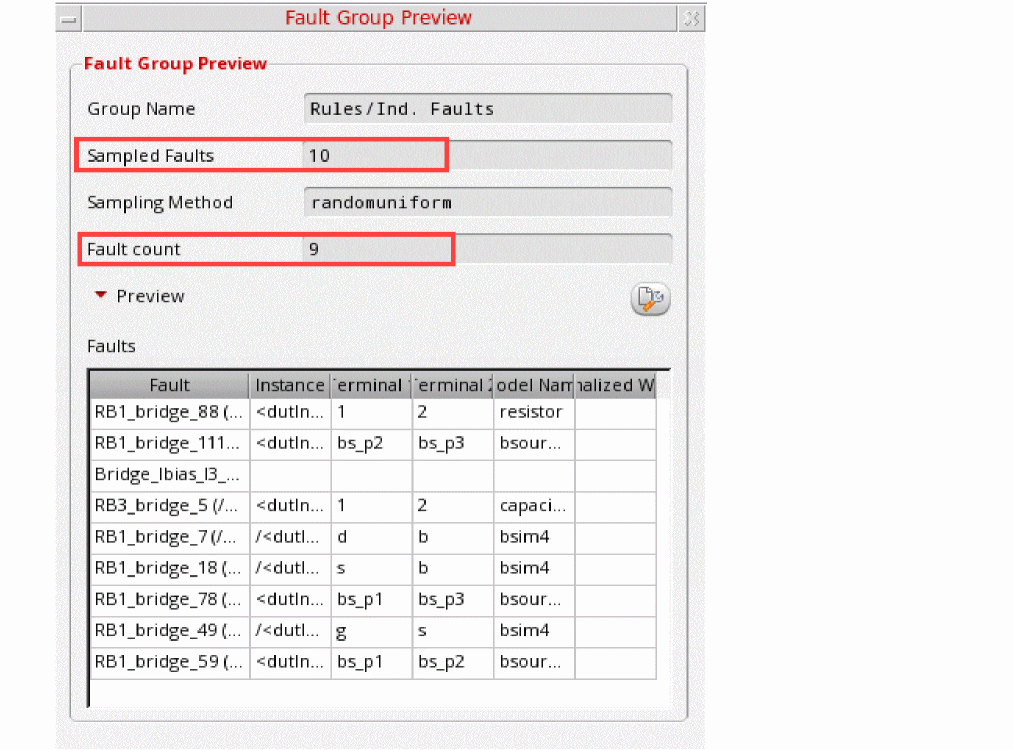Collapse the Preview section triangle
The width and height of the screenshot is (1013, 750).
100,295
